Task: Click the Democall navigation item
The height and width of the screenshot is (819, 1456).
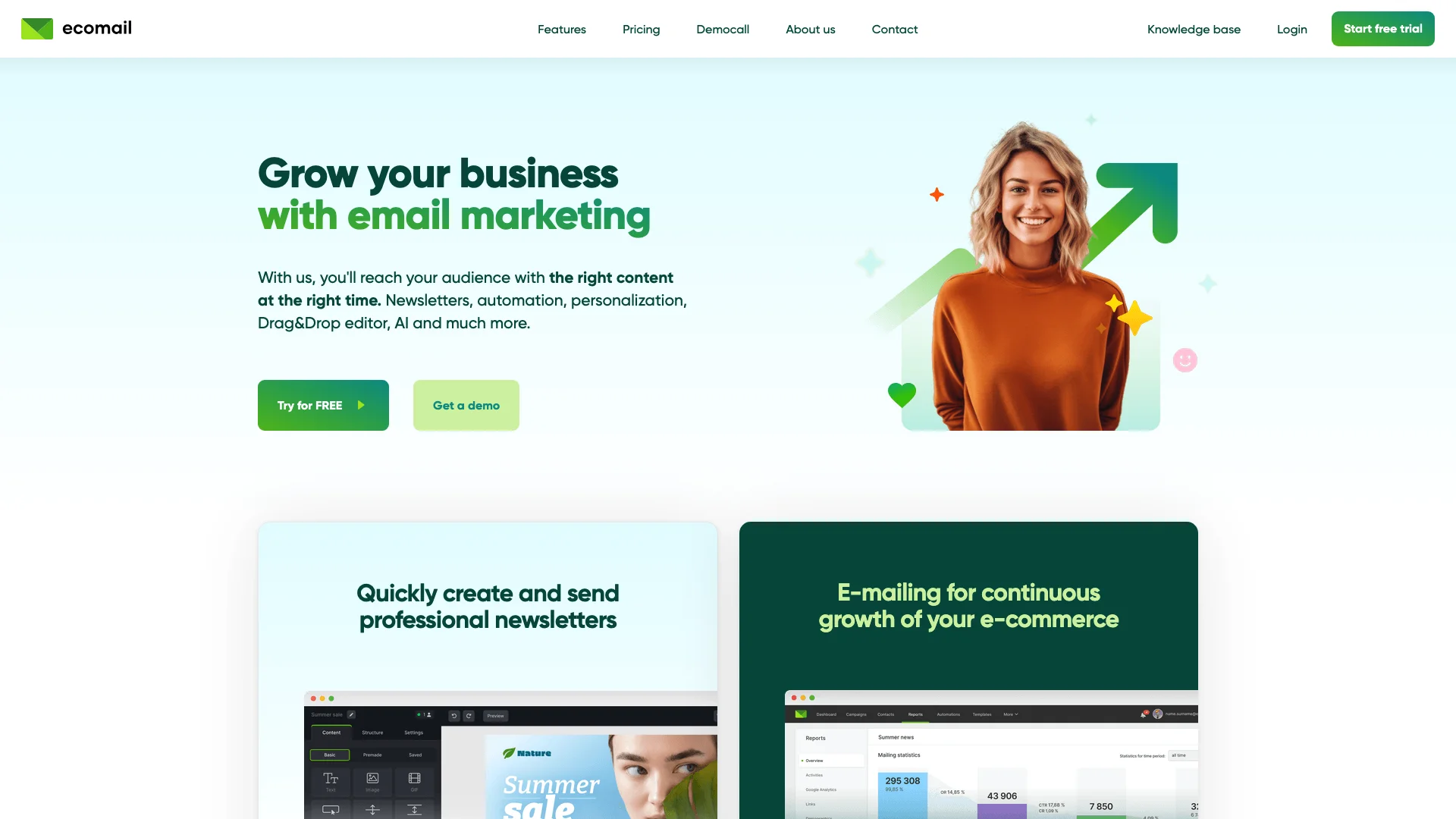Action: coord(722,28)
